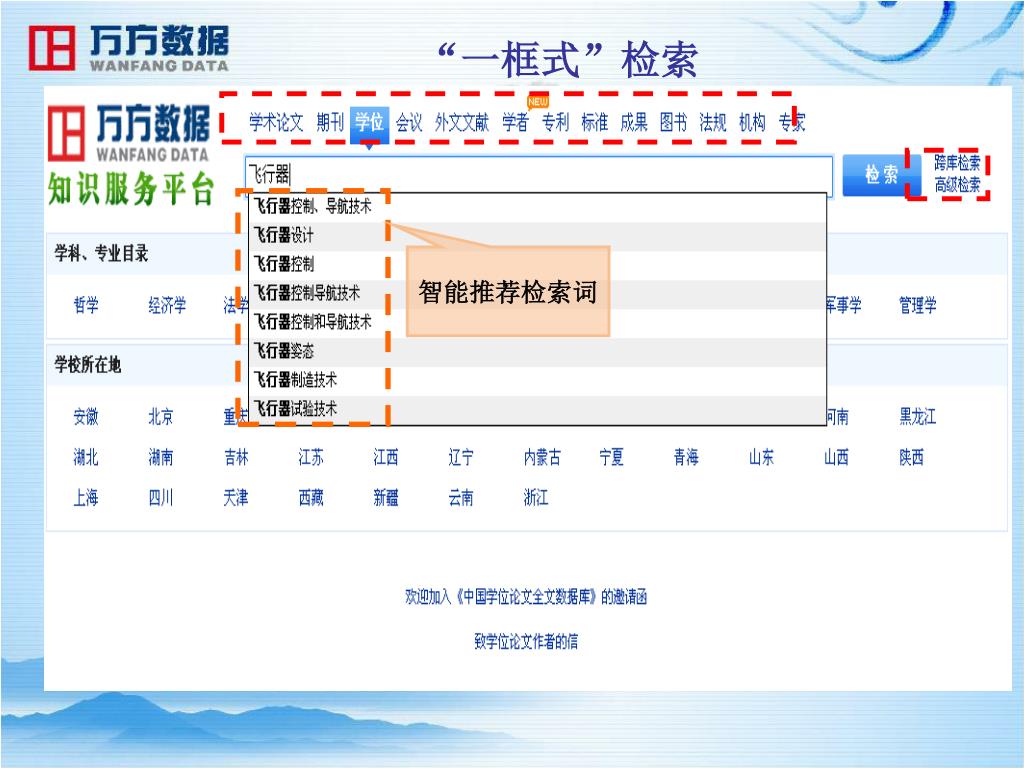The image size is (1024, 768).
Task: Select the 法规 tab
Action: [713, 122]
